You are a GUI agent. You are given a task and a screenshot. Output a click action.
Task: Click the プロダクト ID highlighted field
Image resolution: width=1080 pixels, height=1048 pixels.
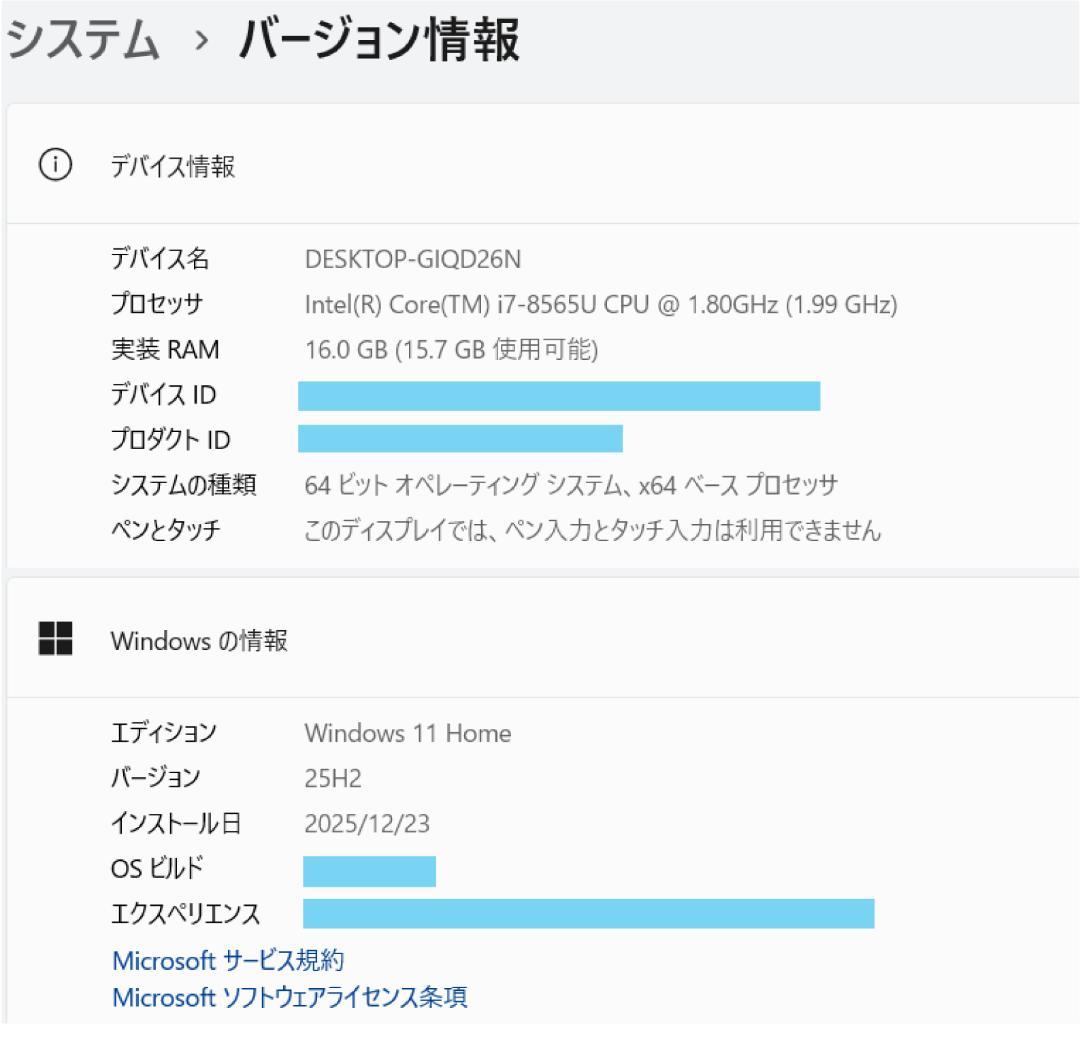tap(460, 438)
